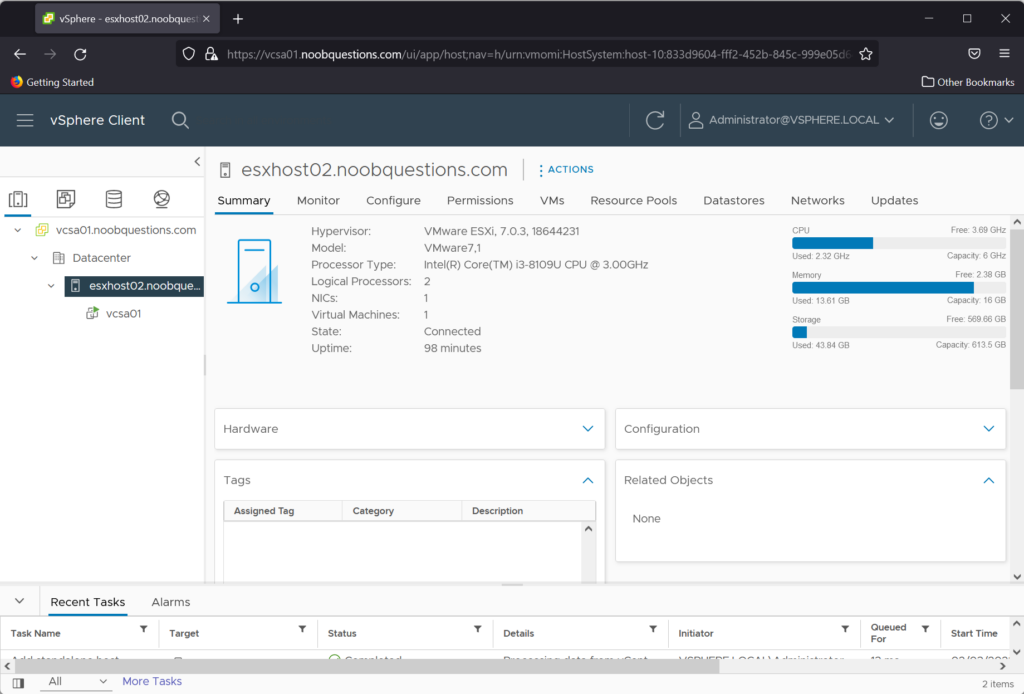Open the smiley feedback icon
Screen dimensions: 1024x694
click(938, 120)
